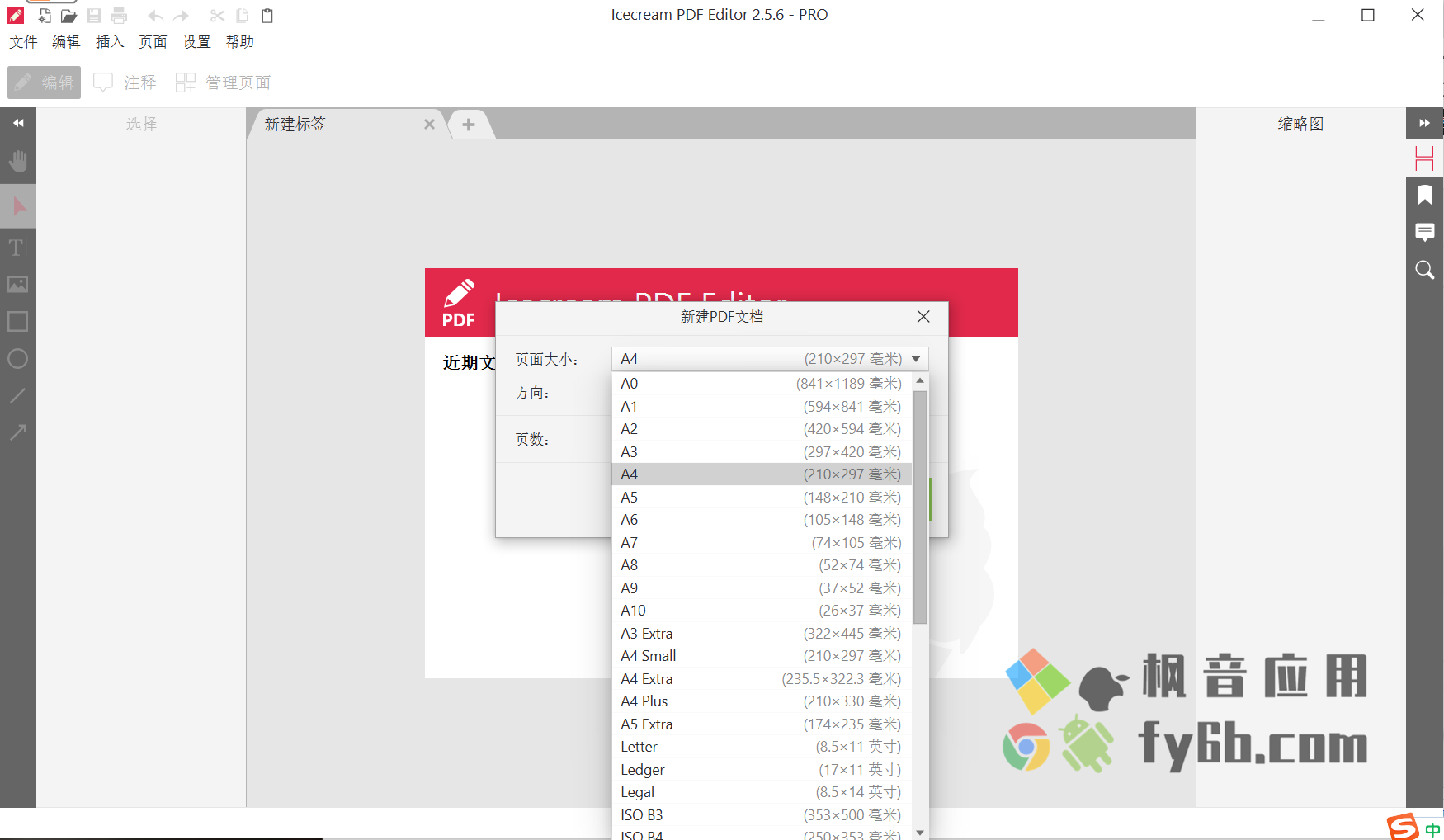Close the 新建PDF文档 dialog
The width and height of the screenshot is (1444, 840).
coord(923,317)
